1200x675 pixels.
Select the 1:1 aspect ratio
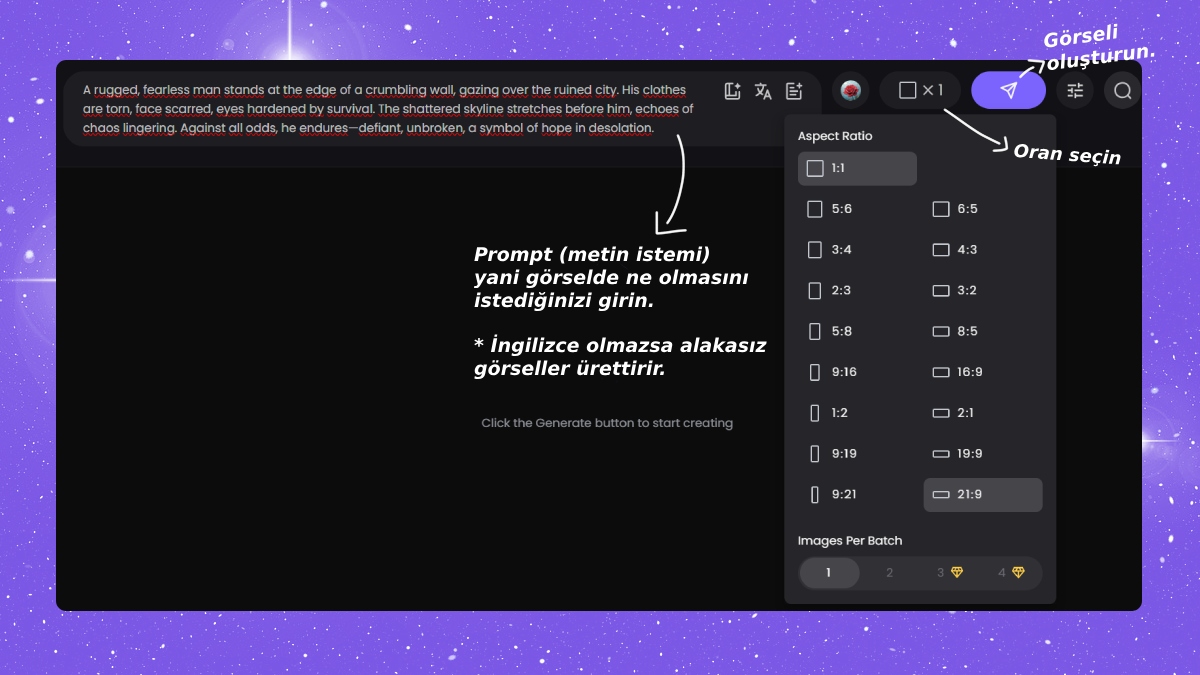click(x=857, y=169)
